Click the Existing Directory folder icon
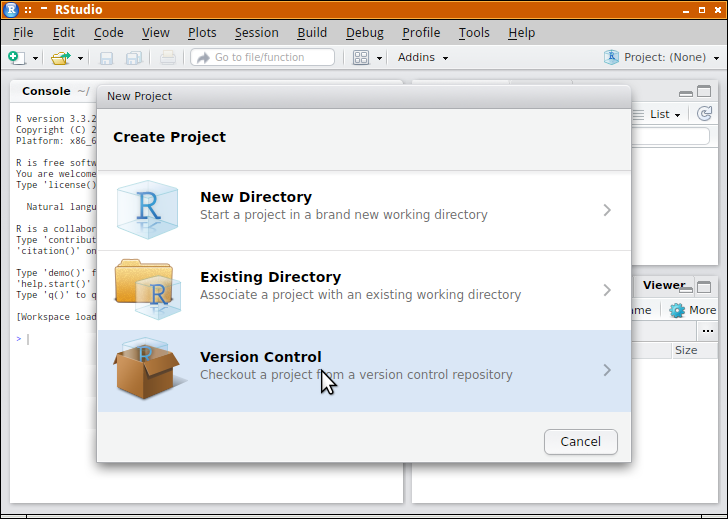 [148, 289]
